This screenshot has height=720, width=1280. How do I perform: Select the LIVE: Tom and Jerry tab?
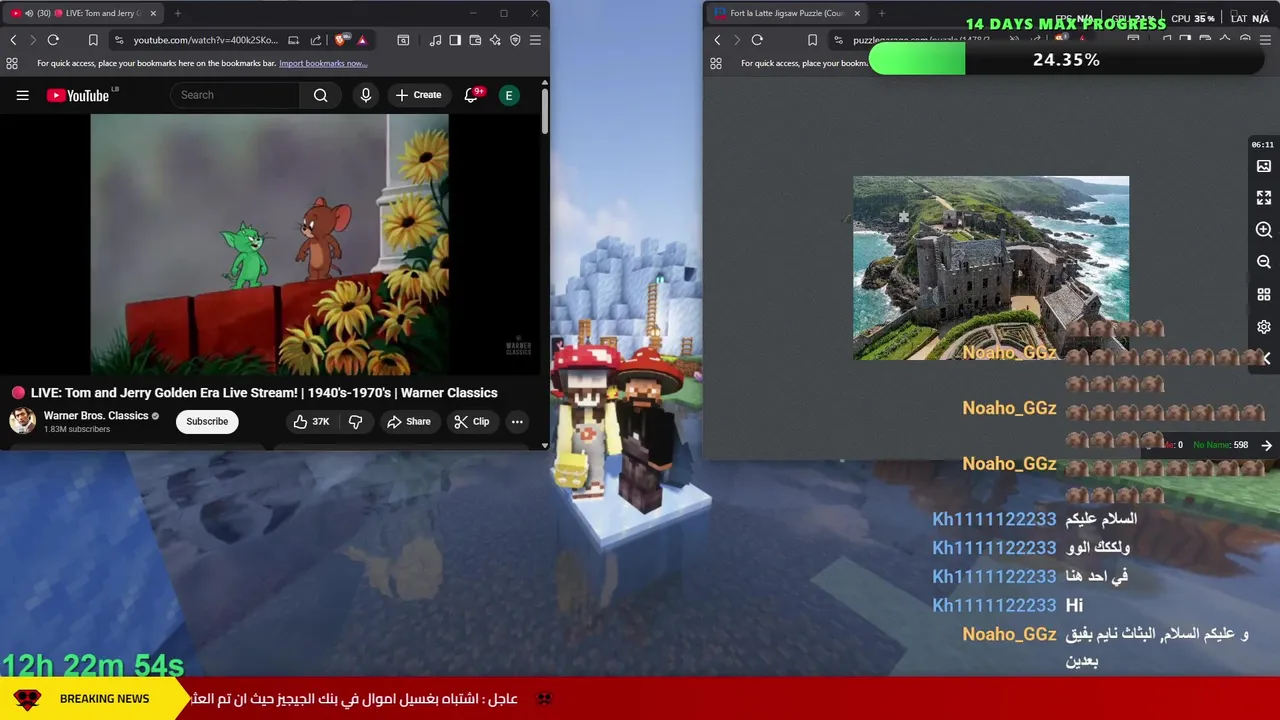(84, 13)
